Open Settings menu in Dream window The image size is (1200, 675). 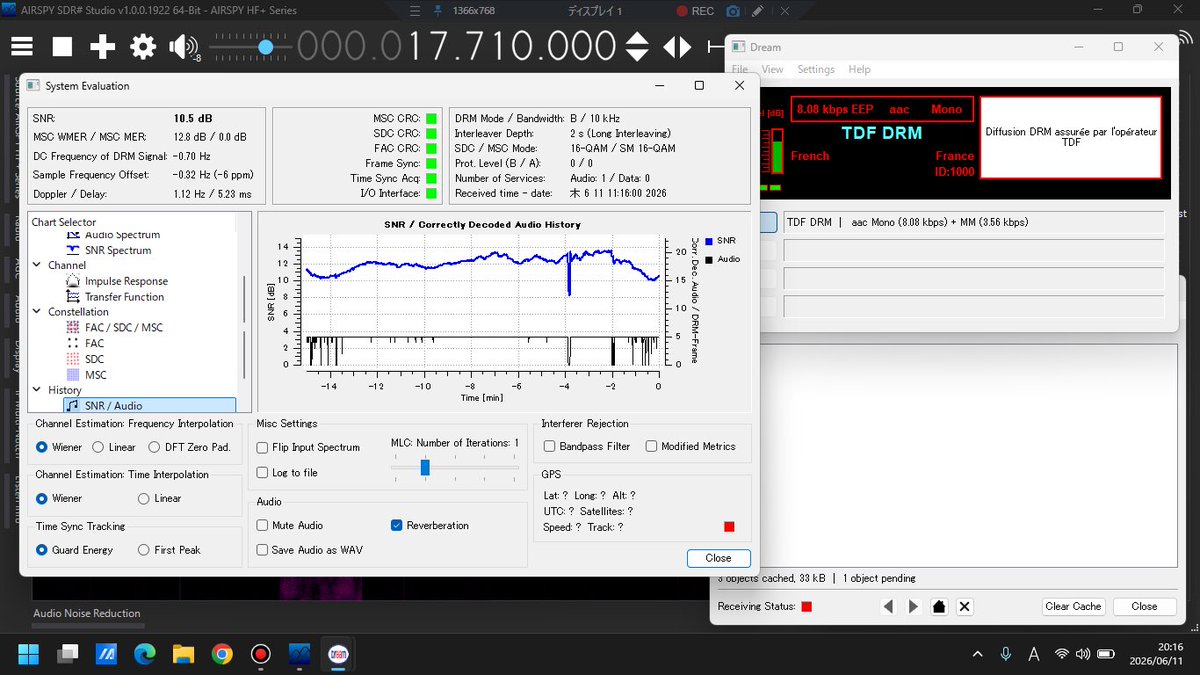816,70
